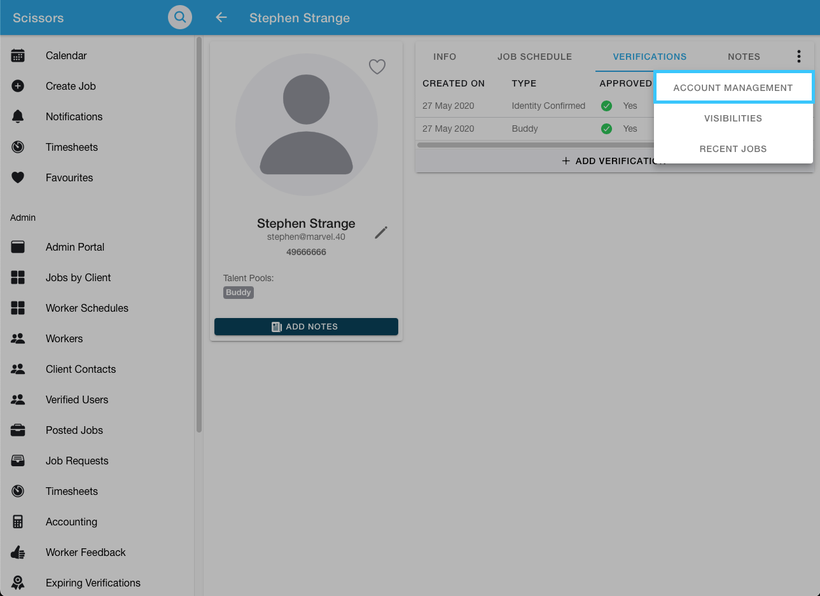Toggle the favourite heart on profile card
820x596 pixels.
[377, 66]
